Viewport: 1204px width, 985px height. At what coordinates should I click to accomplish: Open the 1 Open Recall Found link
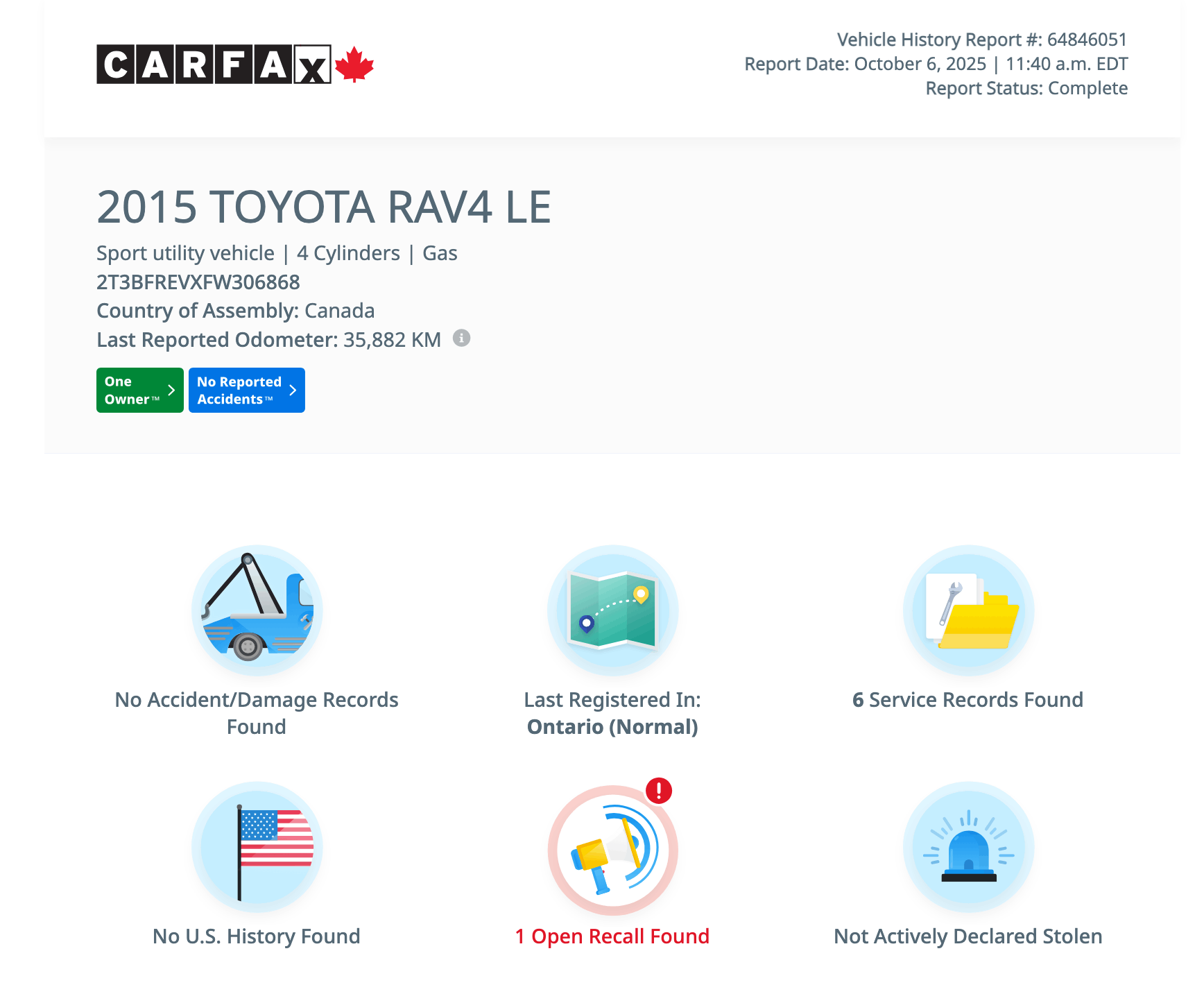click(612, 936)
